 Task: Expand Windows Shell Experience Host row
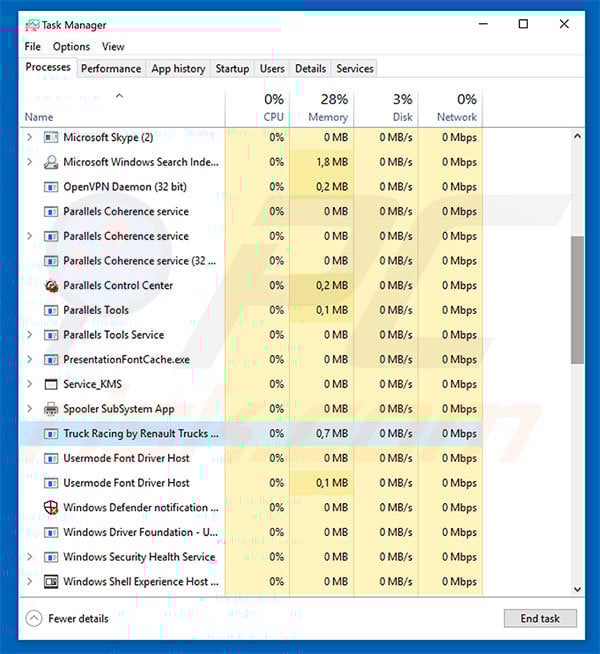coord(30,581)
